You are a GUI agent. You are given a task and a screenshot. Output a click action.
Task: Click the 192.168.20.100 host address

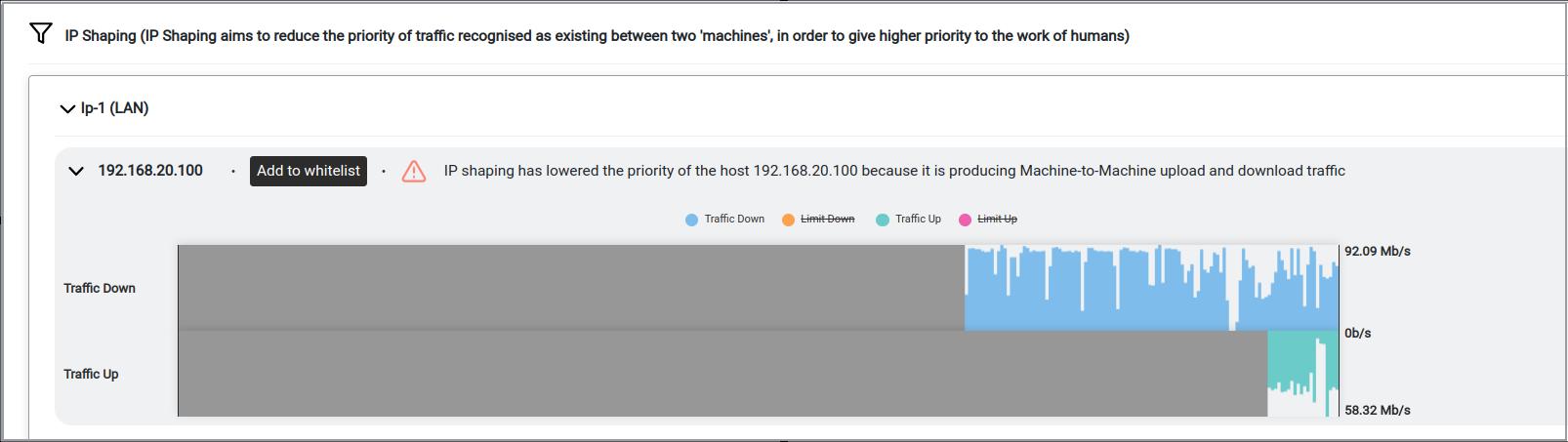coord(150,171)
